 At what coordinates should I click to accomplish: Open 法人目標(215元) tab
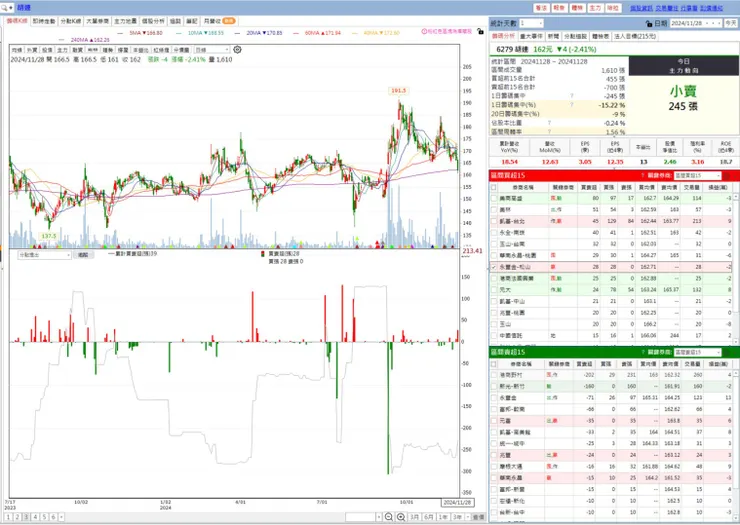tap(635, 36)
